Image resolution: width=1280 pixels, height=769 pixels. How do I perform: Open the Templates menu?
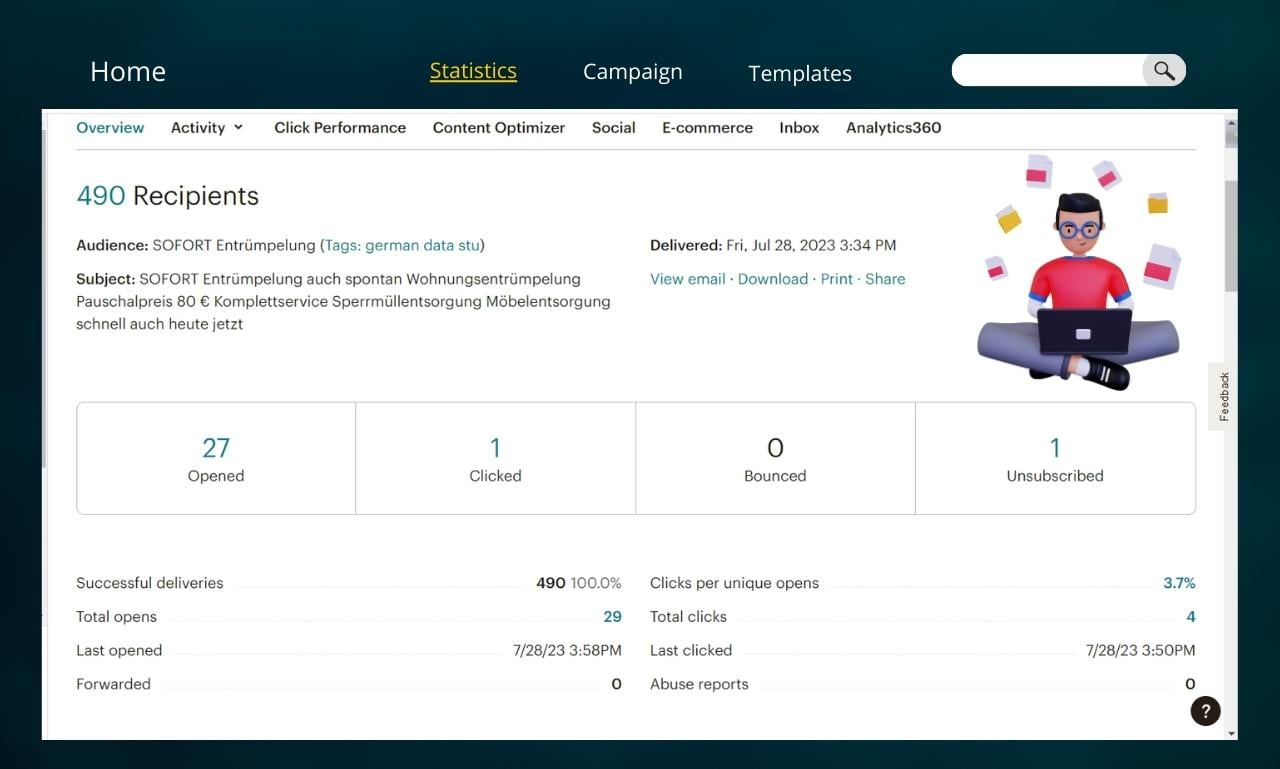click(800, 73)
